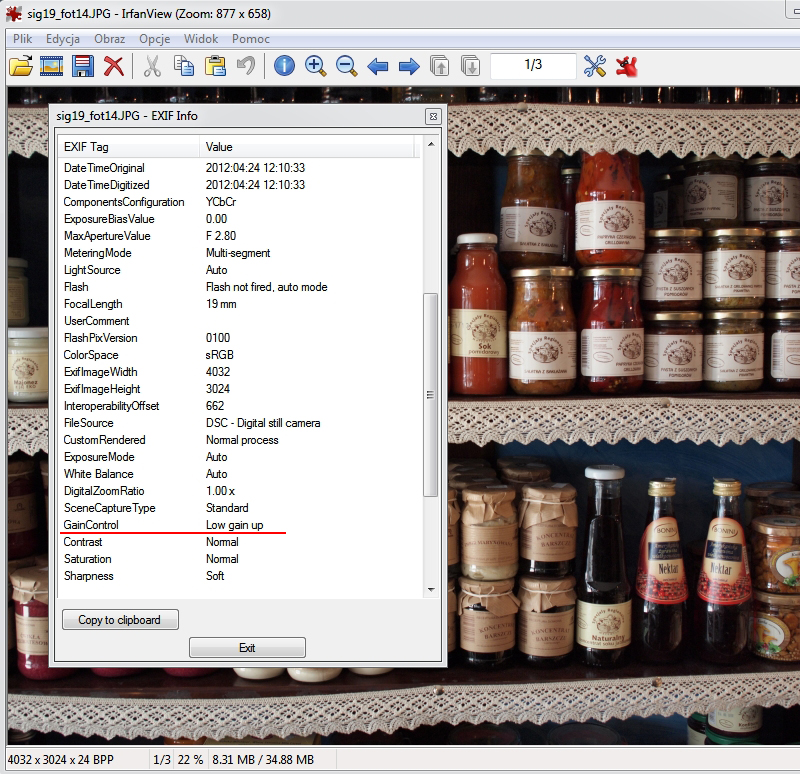Open the slideshow icon in the toolbar
800x774 pixels.
52,66
